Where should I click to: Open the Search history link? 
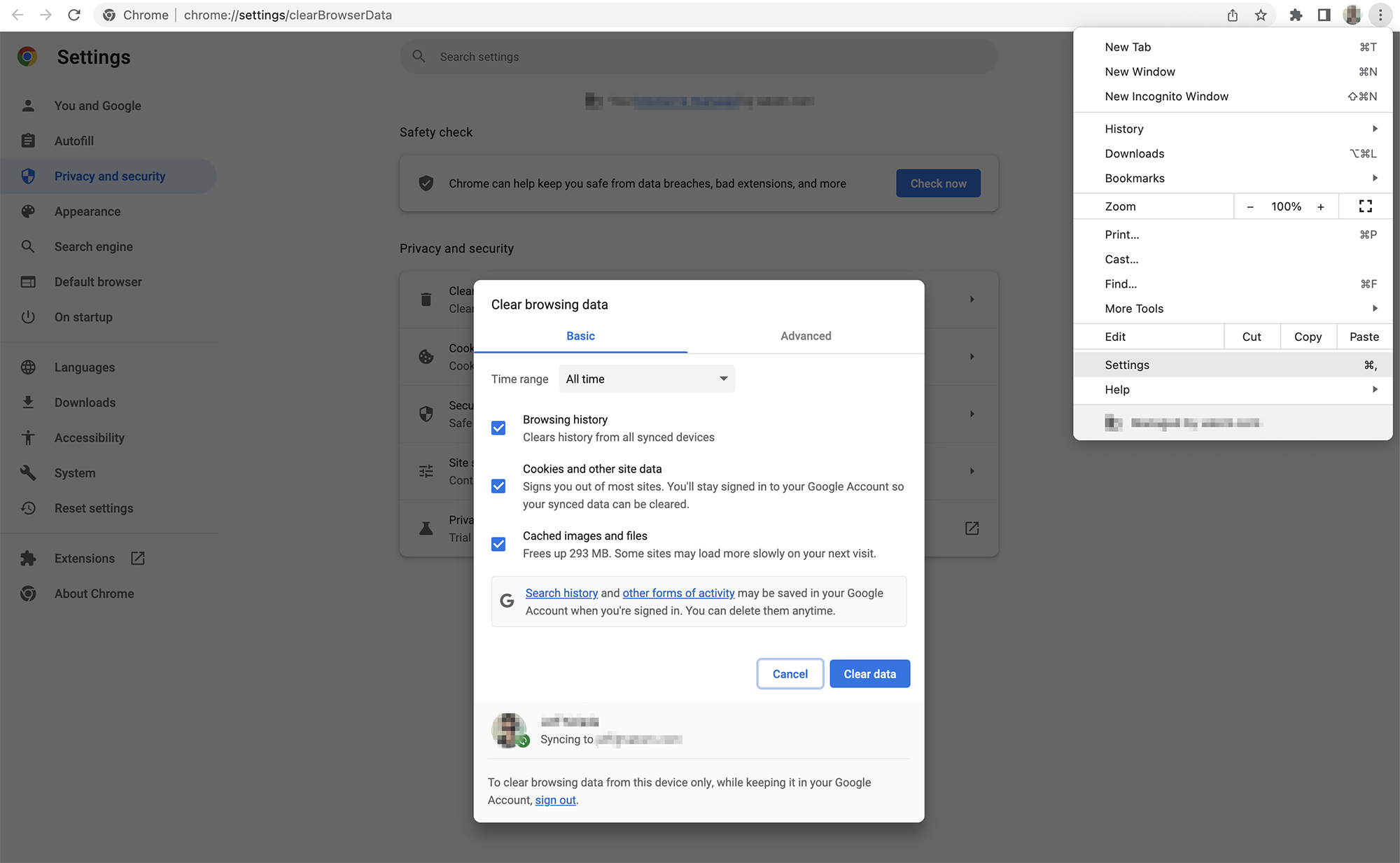pyautogui.click(x=561, y=593)
